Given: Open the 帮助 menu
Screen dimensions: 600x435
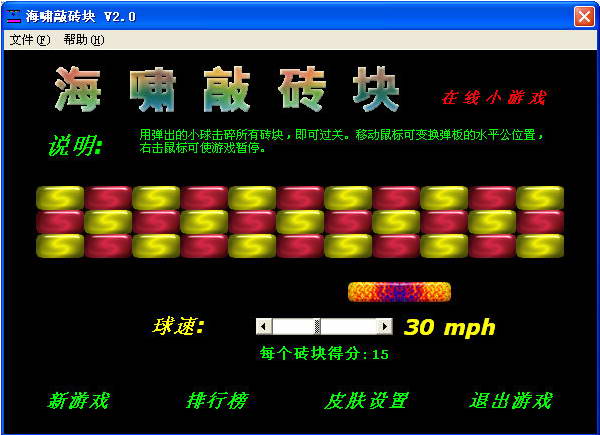Looking at the screenshot, I should (x=83, y=40).
